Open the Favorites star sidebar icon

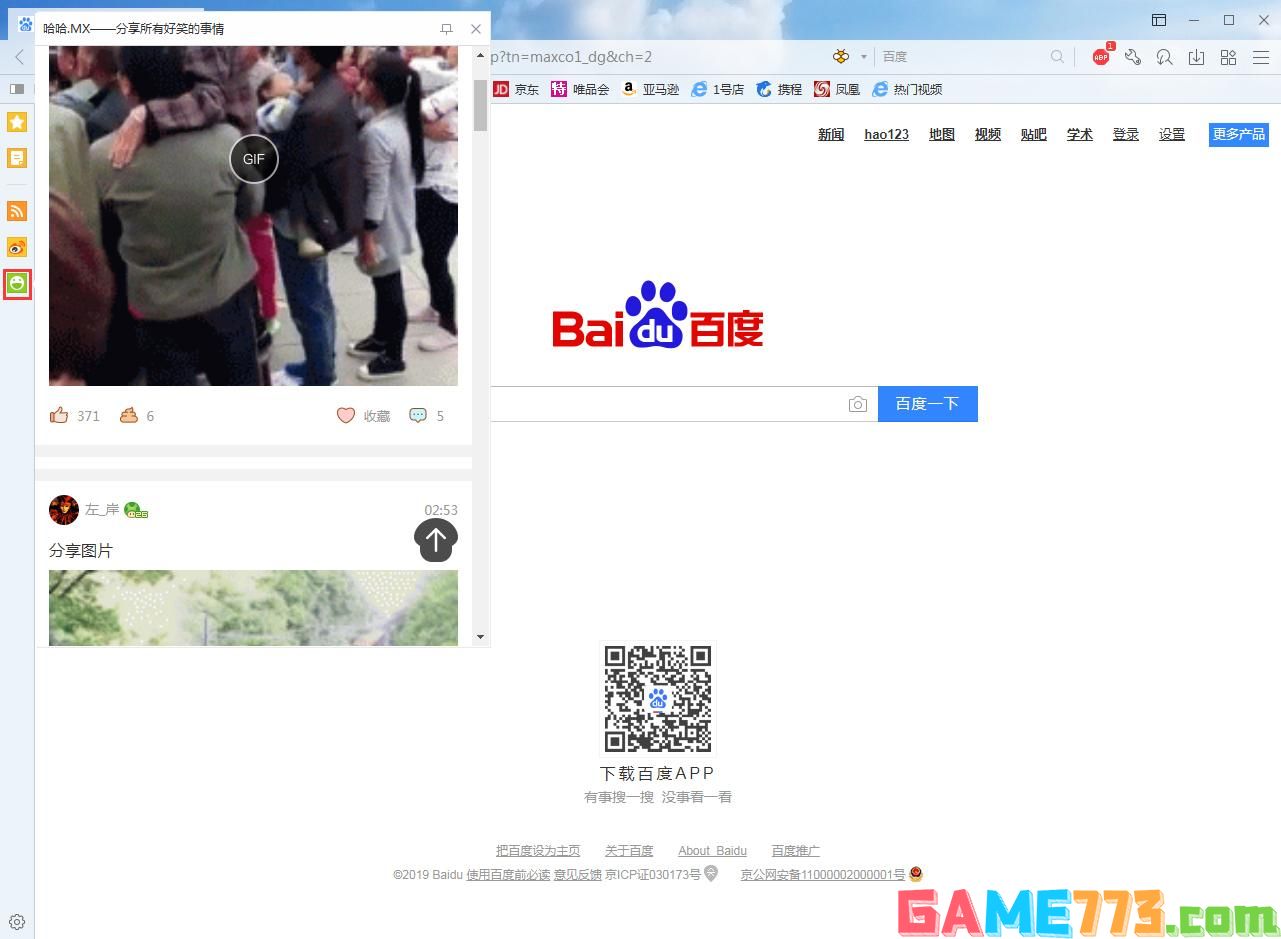[x=17, y=122]
